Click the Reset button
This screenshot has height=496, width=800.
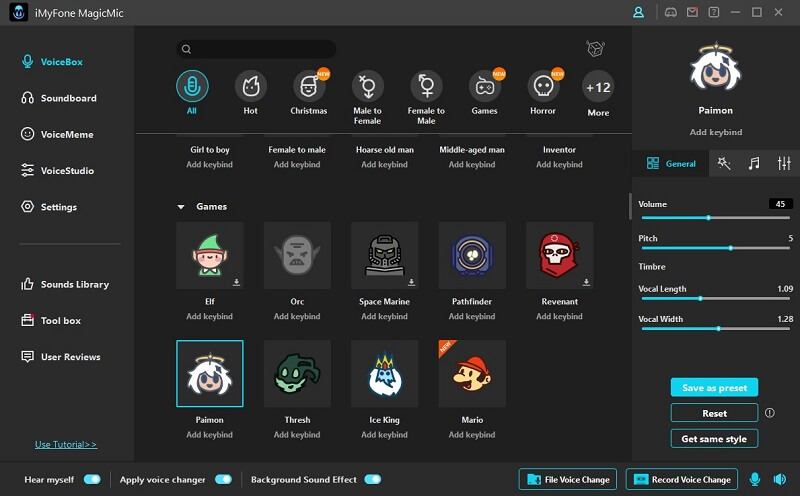pos(714,413)
